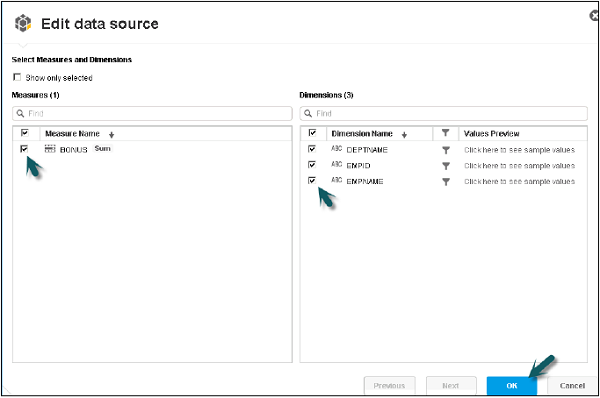
Task: Select the EMPNAME dimension name
Action: pos(365,182)
